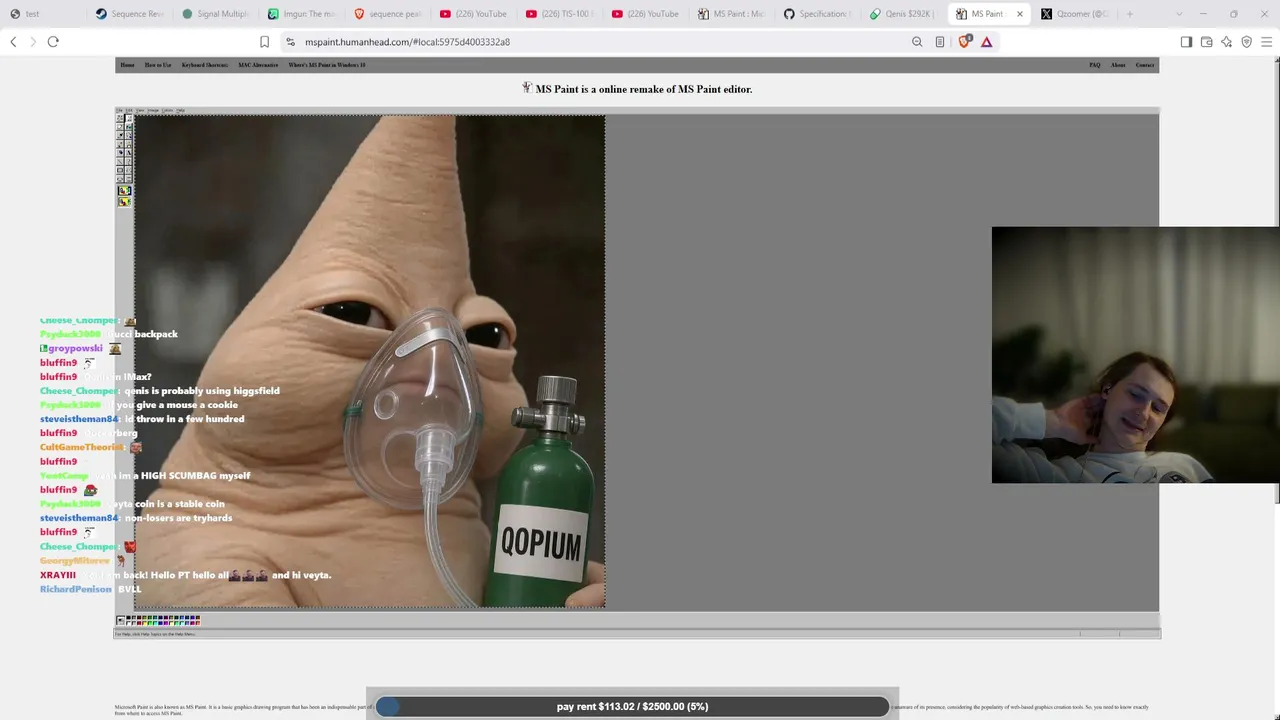
Task: Choose transparent selection option below toolbox
Action: 124,202
